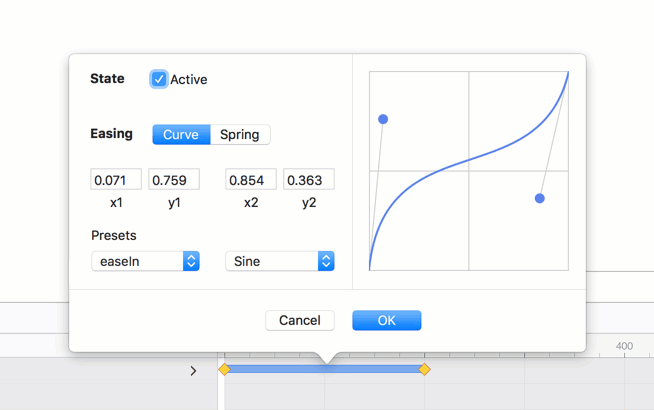This screenshot has width=654, height=410.
Task: Click the stepper arrows of Sine selector
Action: [x=326, y=261]
